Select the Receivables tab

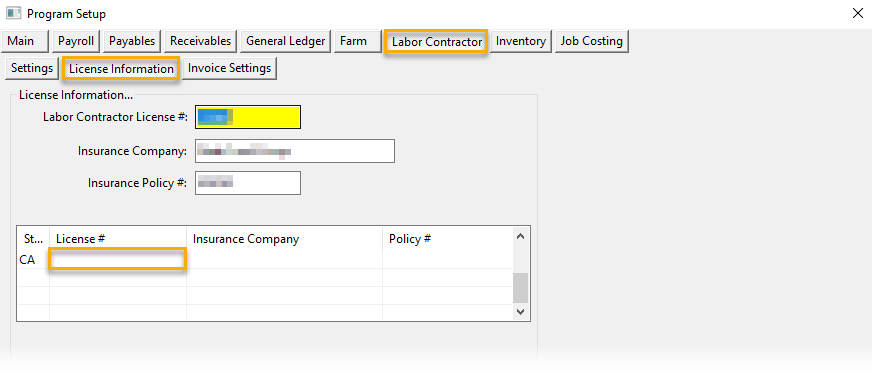click(x=201, y=41)
